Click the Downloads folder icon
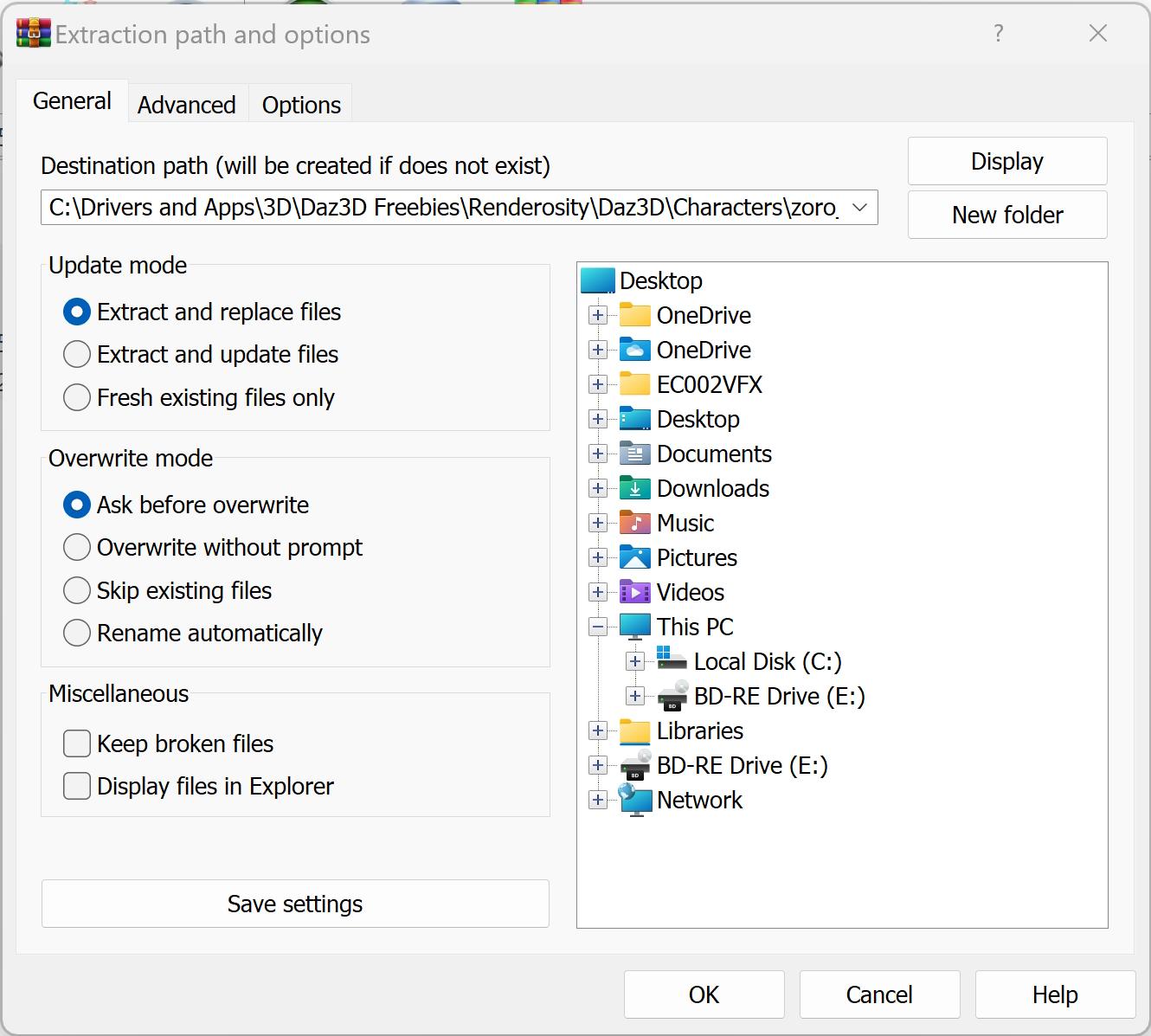Viewport: 1151px width, 1036px height. (636, 488)
